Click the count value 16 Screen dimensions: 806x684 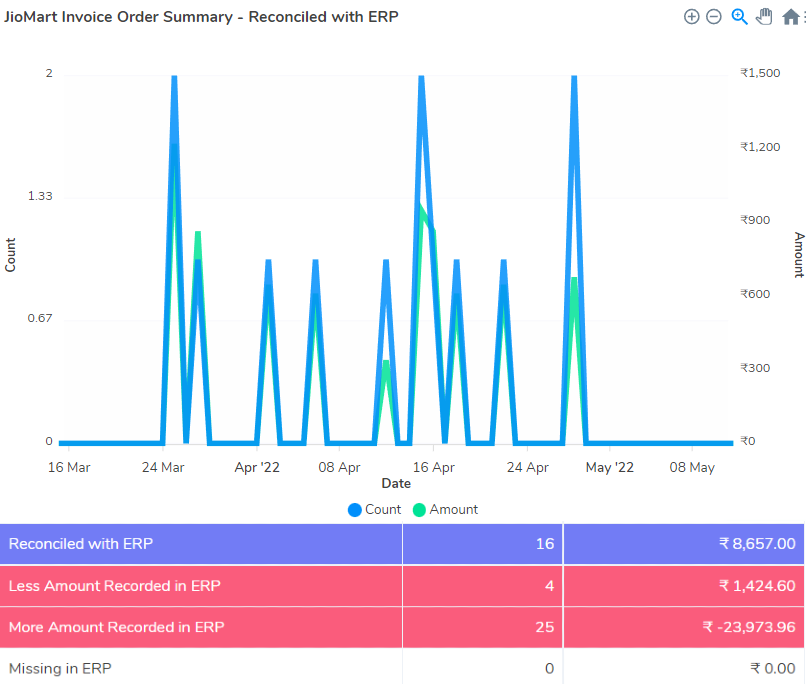545,544
